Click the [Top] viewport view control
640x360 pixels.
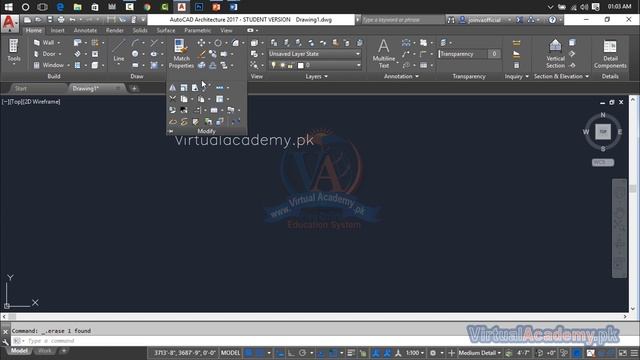[x=16, y=102]
